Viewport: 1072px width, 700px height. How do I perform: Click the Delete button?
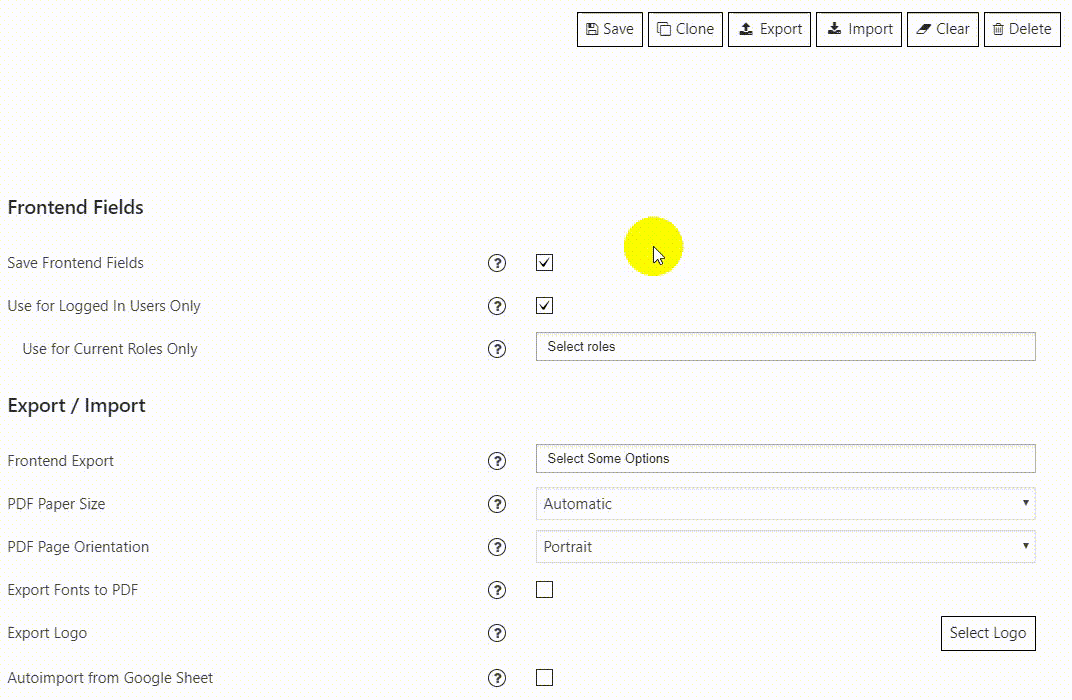click(1022, 29)
